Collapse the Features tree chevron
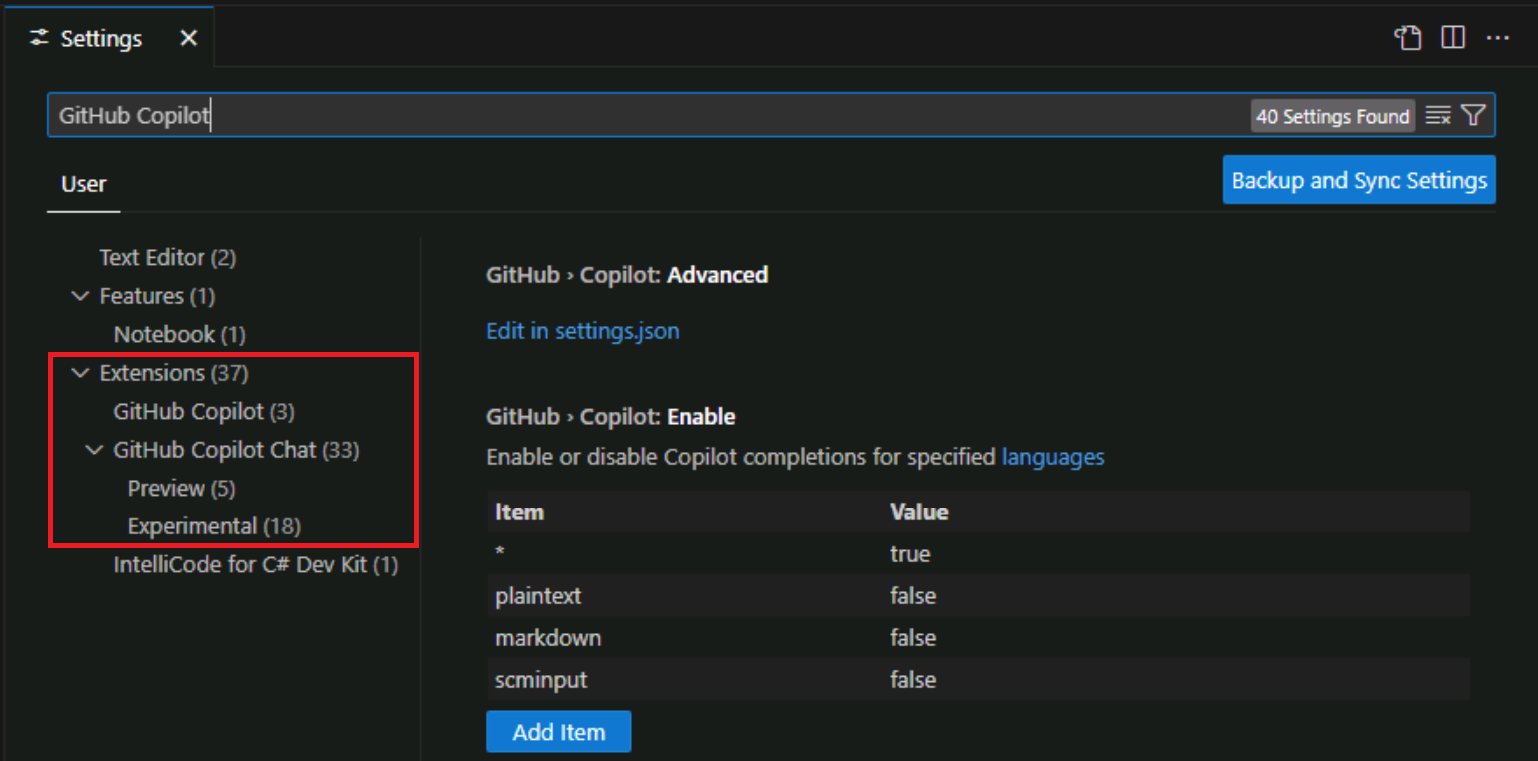This screenshot has height=761, width=1538. click(81, 296)
